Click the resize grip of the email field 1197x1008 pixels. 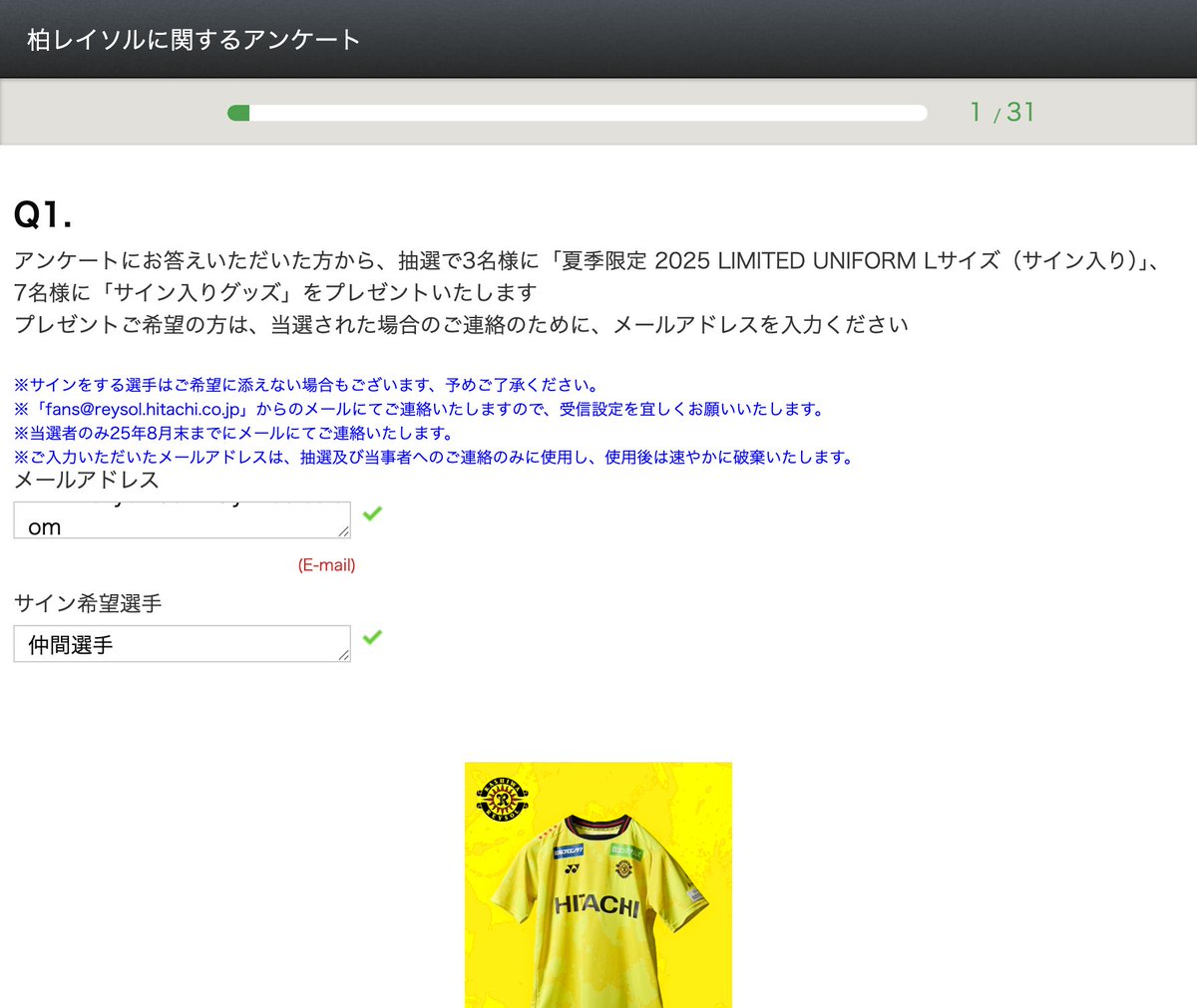pyautogui.click(x=343, y=531)
